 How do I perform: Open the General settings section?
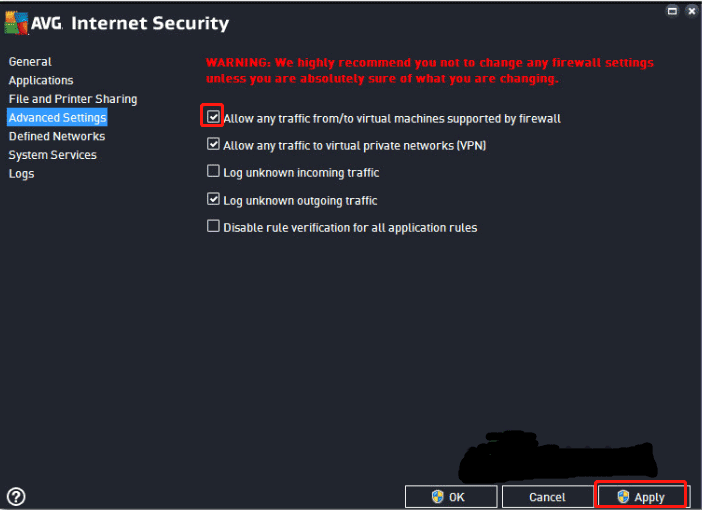(30, 62)
